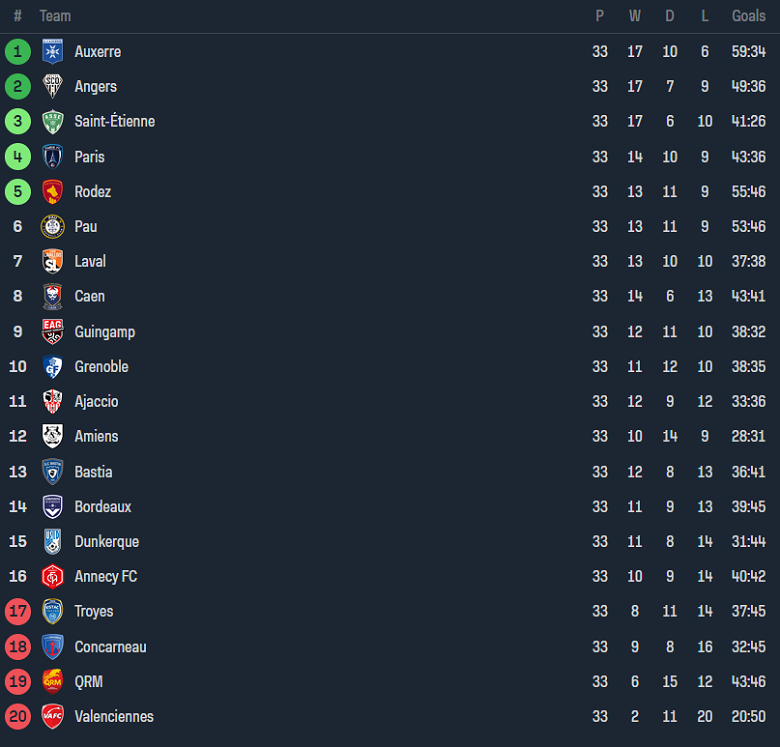Click green position badge number 1
The image size is (780, 747).
(x=18, y=52)
